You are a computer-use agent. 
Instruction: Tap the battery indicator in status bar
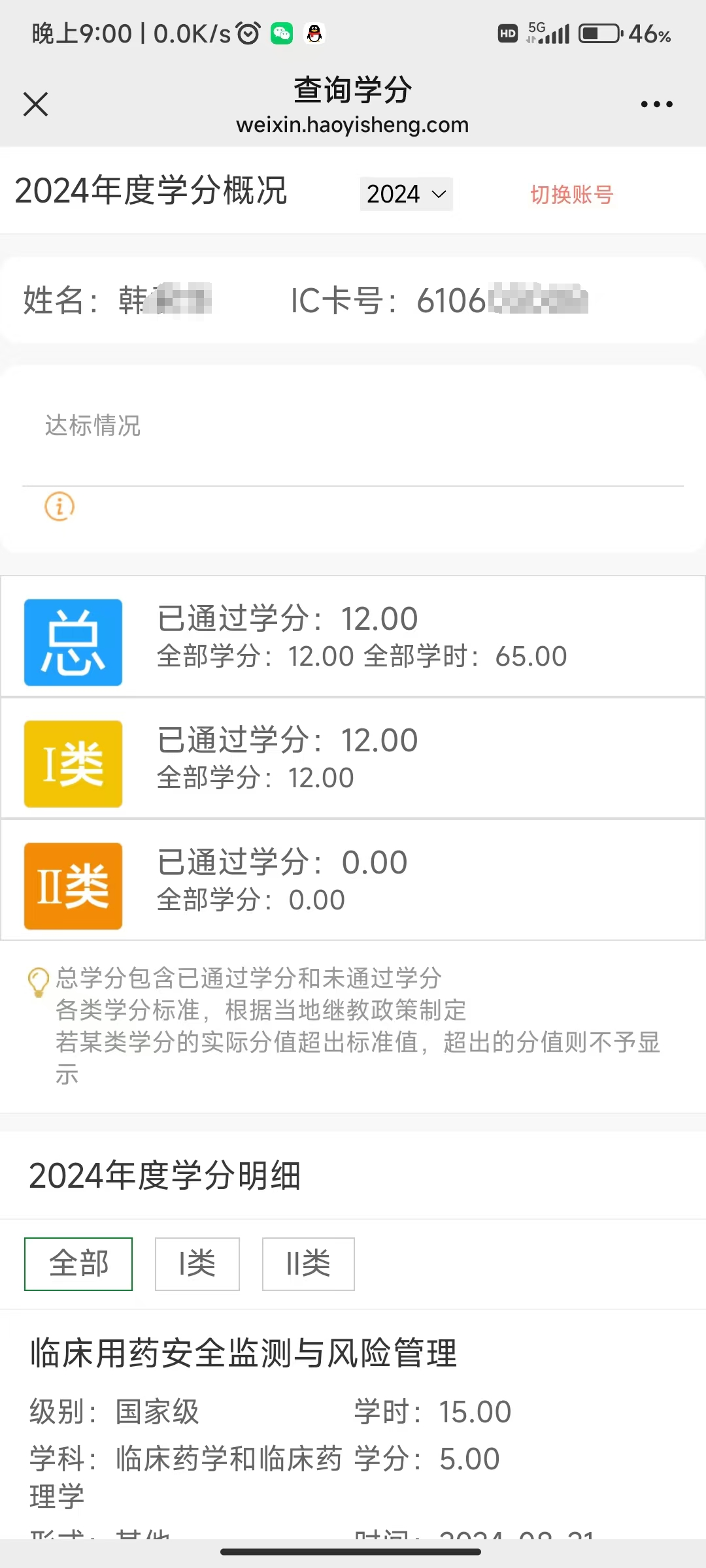601,33
